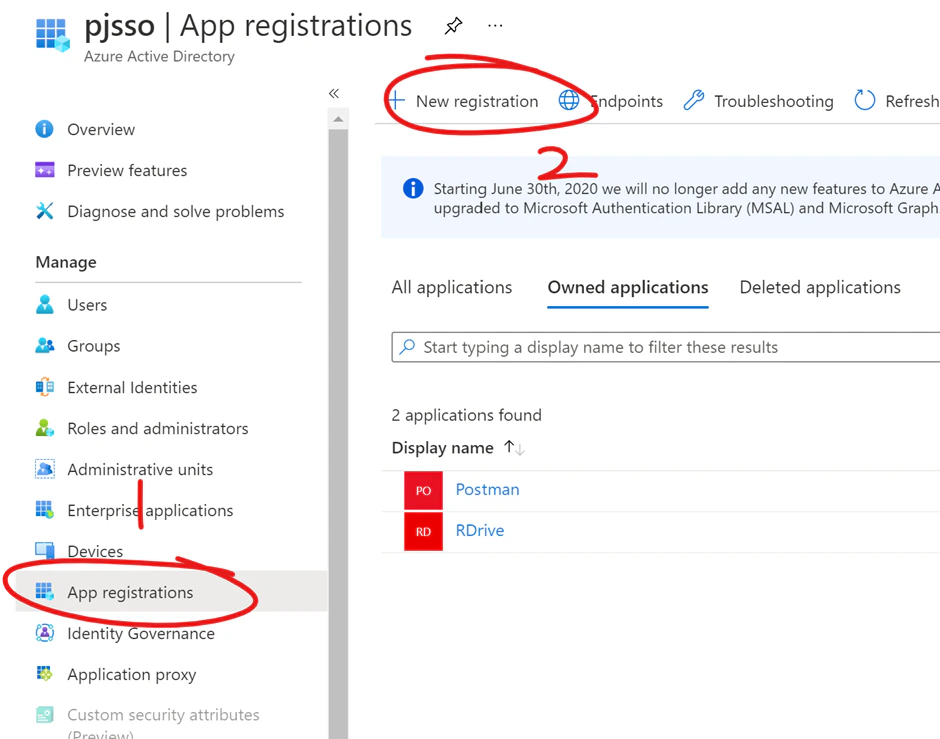Open the Deleted applications tab
Screen dimensions: 940x739
(819, 287)
